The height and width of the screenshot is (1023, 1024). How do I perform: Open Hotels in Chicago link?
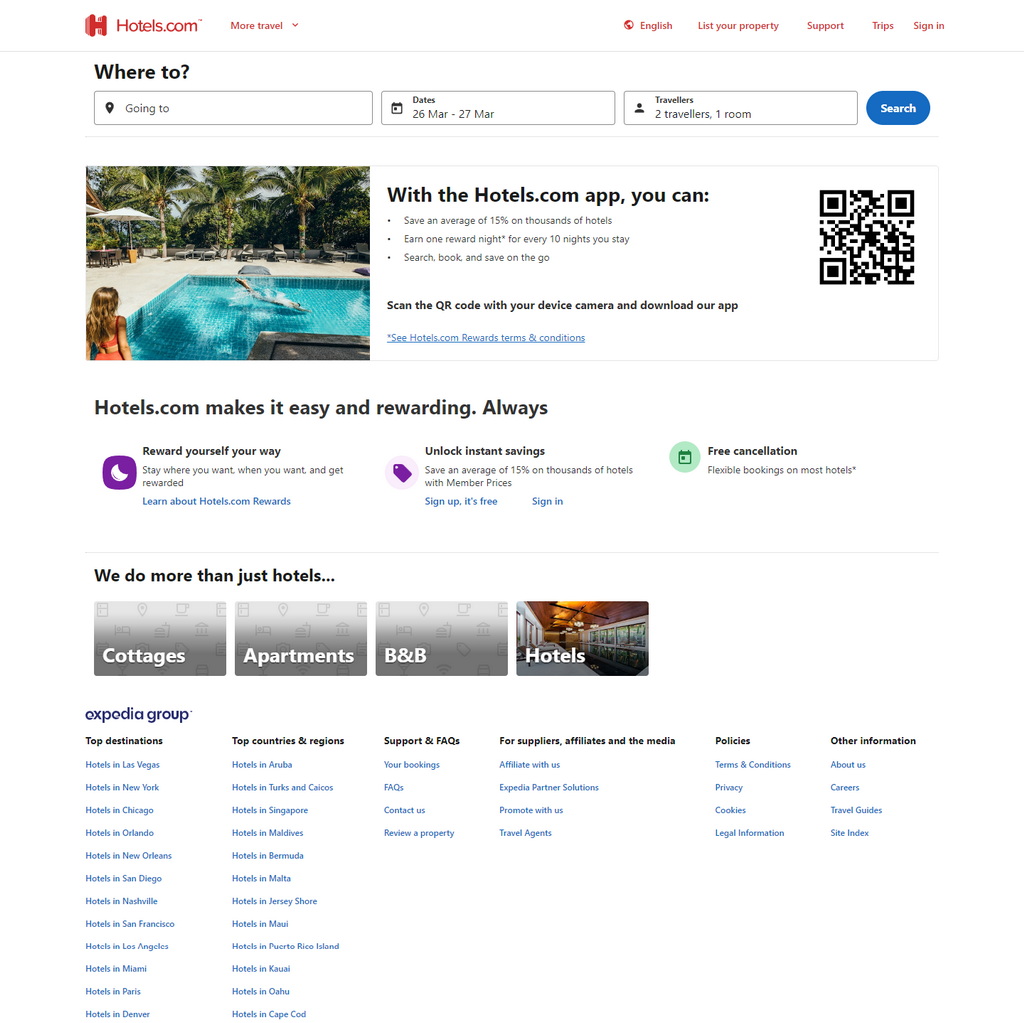click(x=120, y=810)
